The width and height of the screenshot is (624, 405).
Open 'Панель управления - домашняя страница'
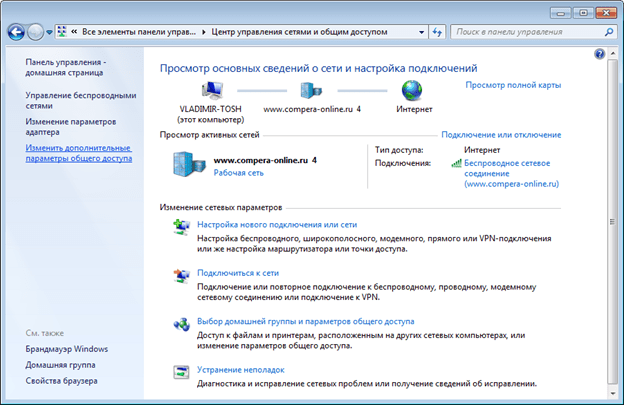point(66,67)
